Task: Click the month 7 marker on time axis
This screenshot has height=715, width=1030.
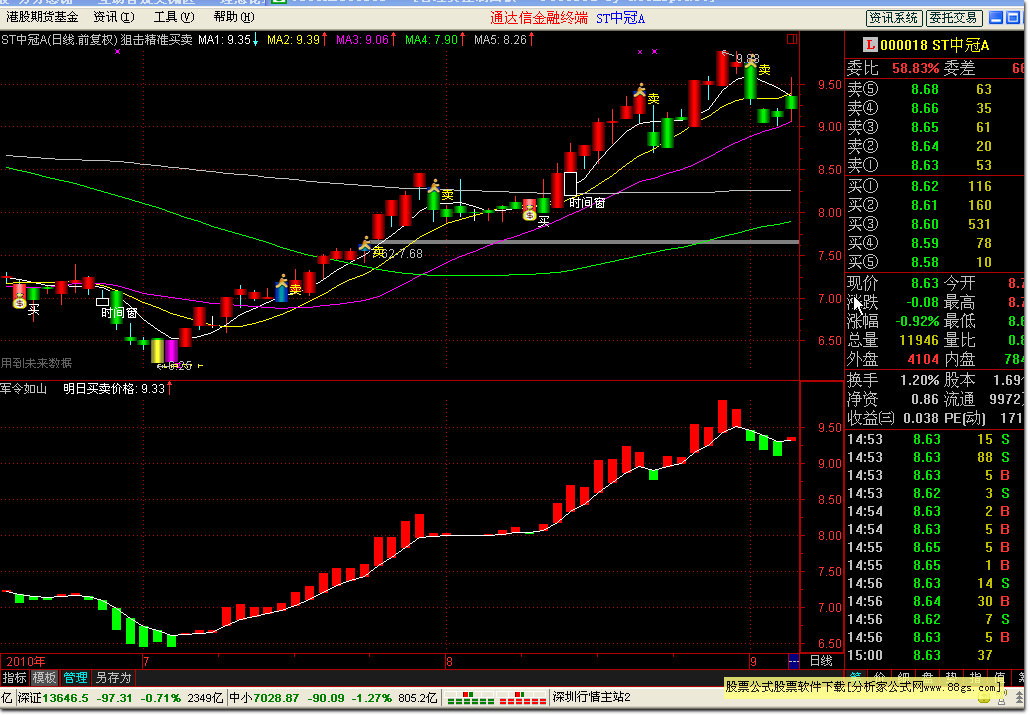Action: [x=145, y=662]
